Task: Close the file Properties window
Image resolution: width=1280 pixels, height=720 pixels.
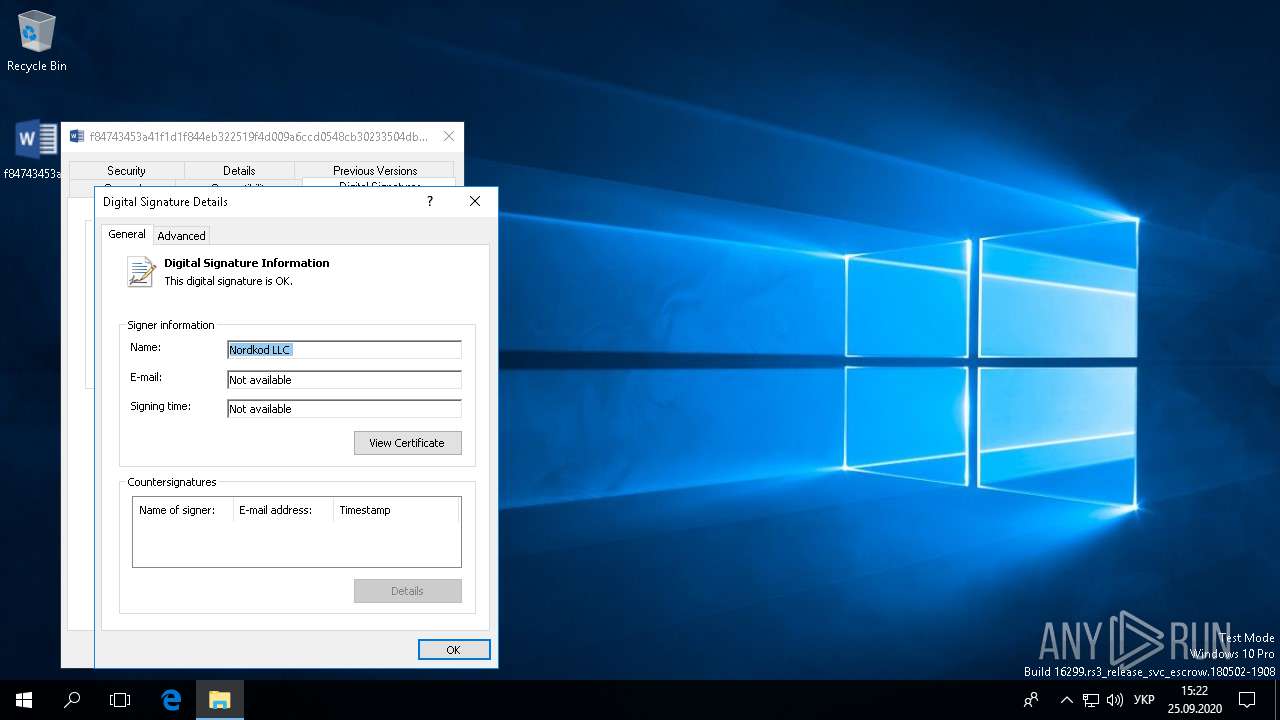Action: coord(448,136)
